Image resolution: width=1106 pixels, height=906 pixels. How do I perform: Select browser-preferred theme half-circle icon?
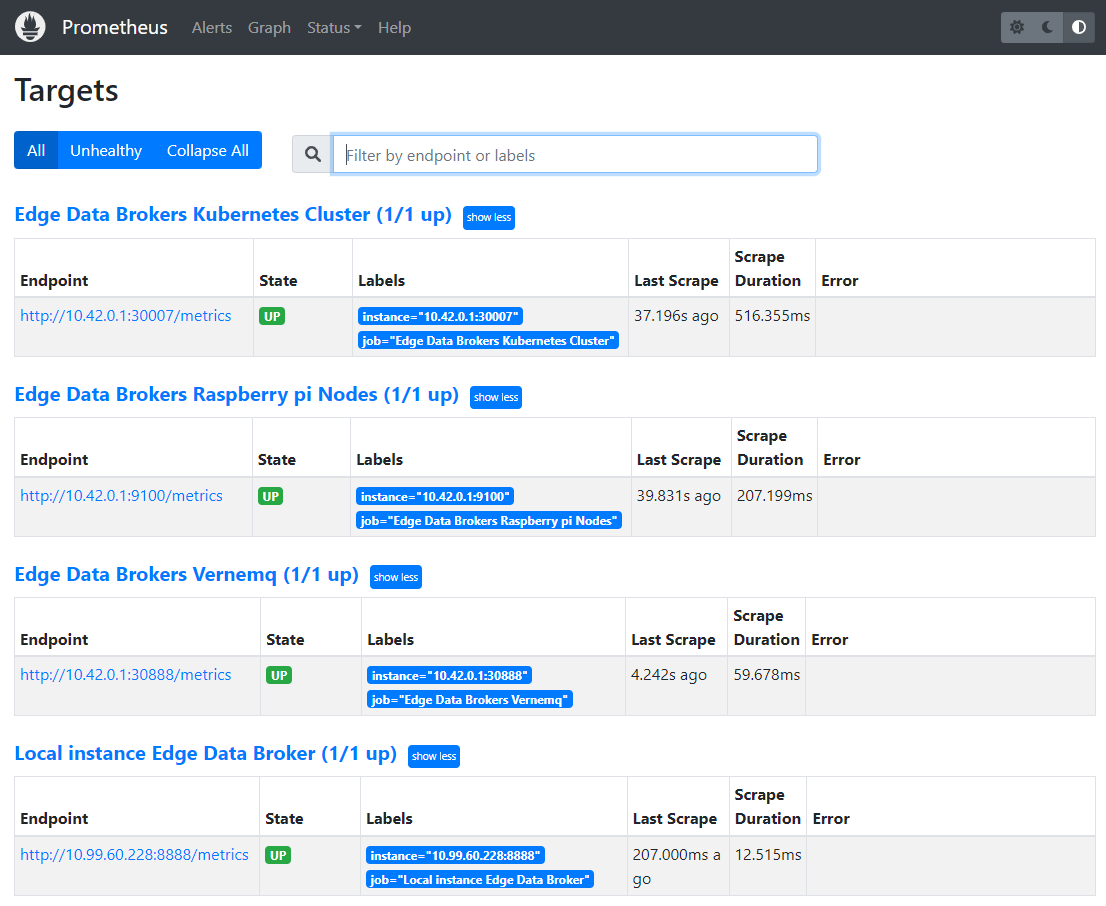(1078, 27)
